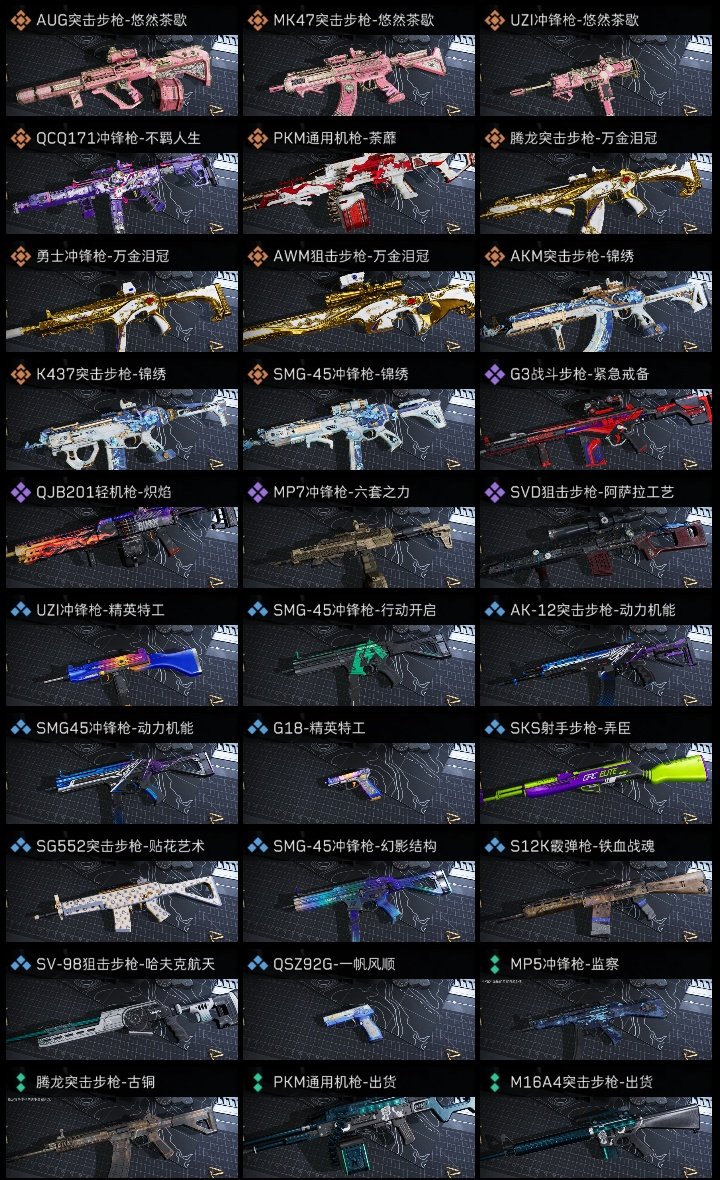This screenshot has width=720, height=1180.
Task: Open the MP7冲锋枪-六套之力 skin card
Action: coord(359,533)
